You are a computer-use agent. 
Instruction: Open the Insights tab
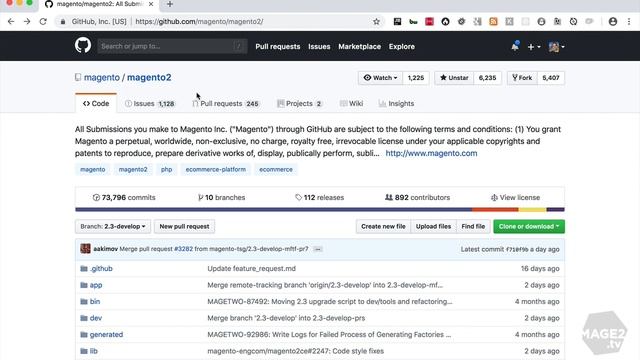[396, 104]
